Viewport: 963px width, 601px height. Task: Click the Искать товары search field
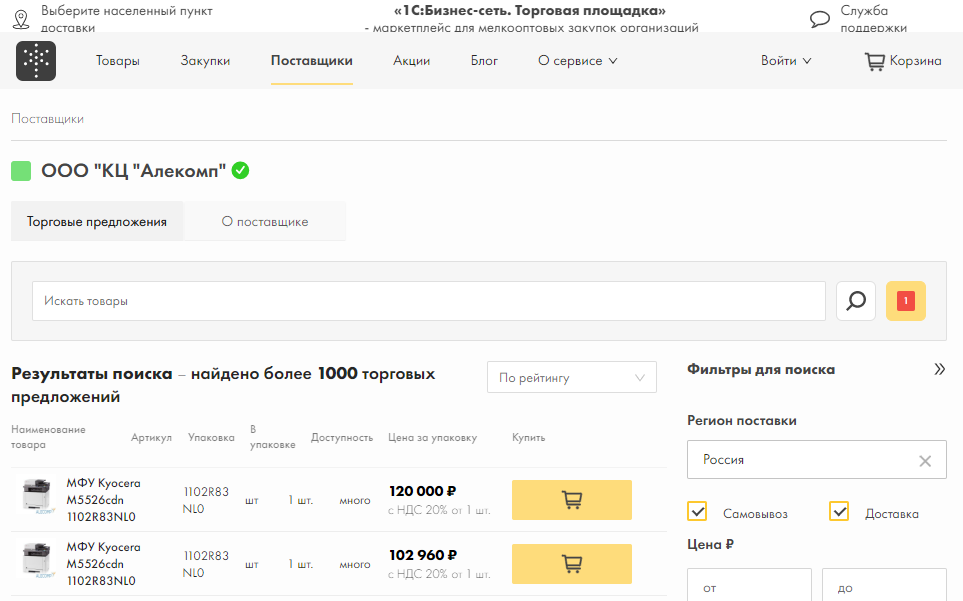[x=429, y=301]
